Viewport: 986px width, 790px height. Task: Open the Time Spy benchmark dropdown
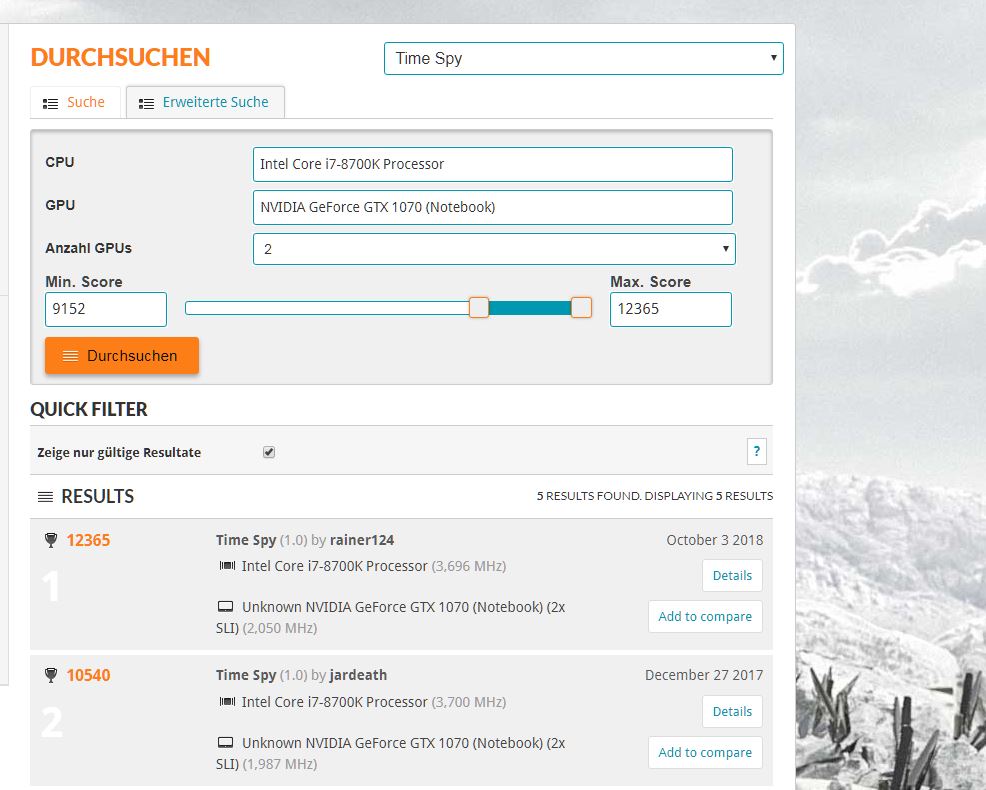pos(584,58)
